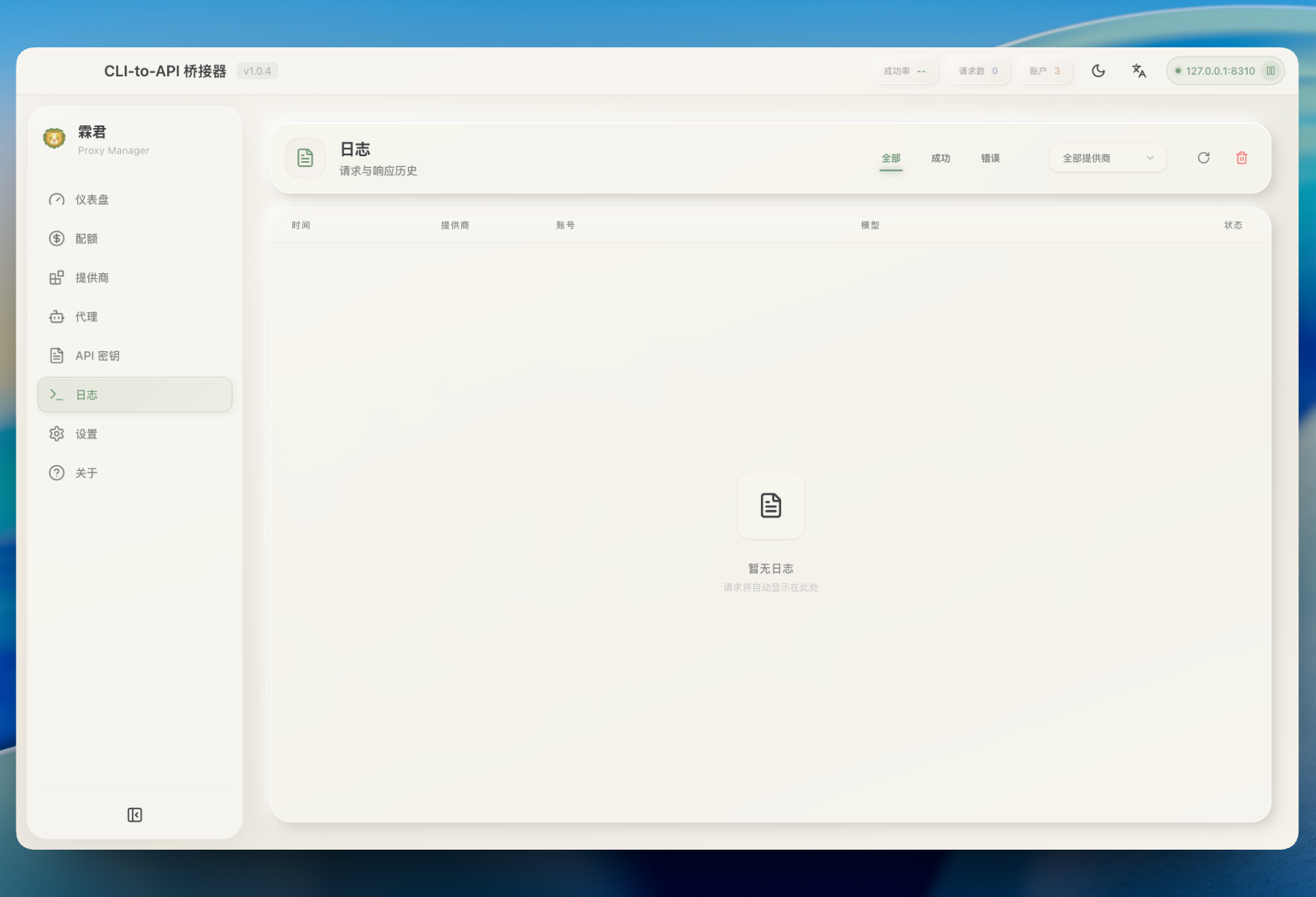The width and height of the screenshot is (1316, 897).
Task: Open the 设置 settings page
Action: pyautogui.click(x=135, y=434)
